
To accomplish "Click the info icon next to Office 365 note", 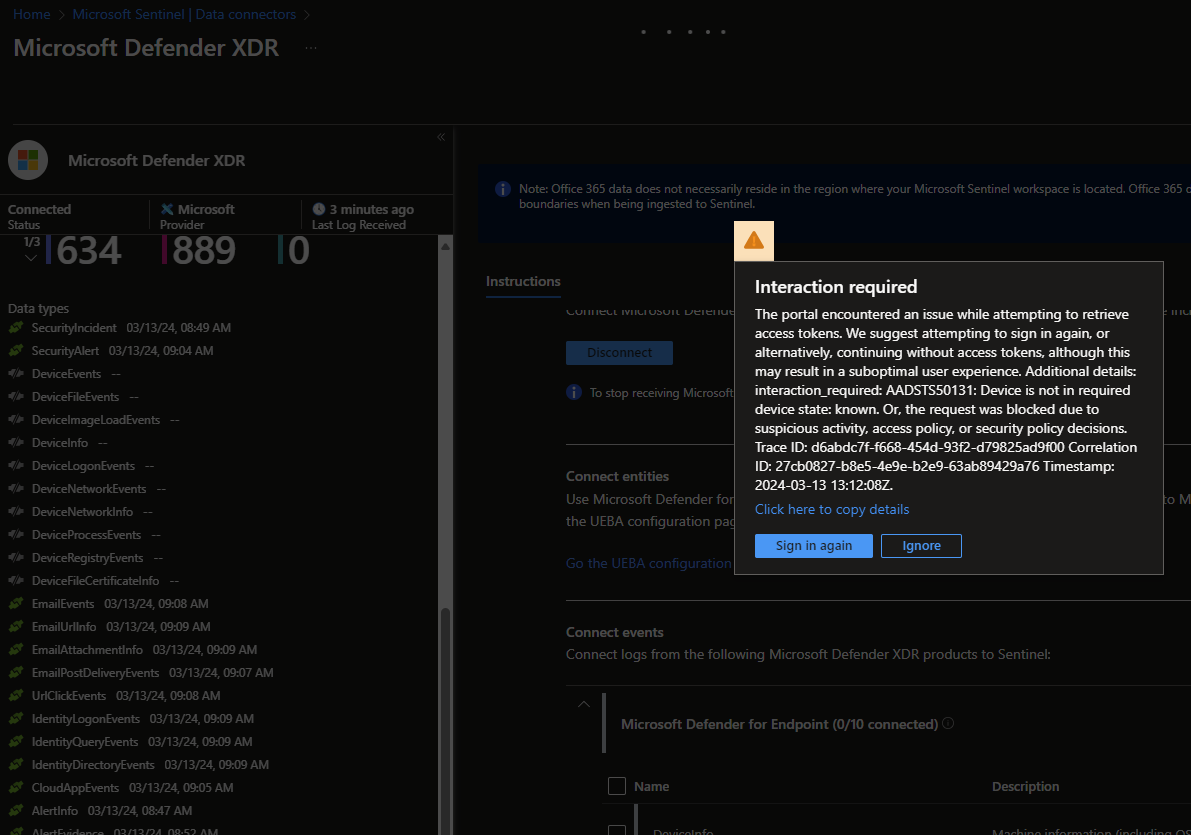I will pos(502,189).
